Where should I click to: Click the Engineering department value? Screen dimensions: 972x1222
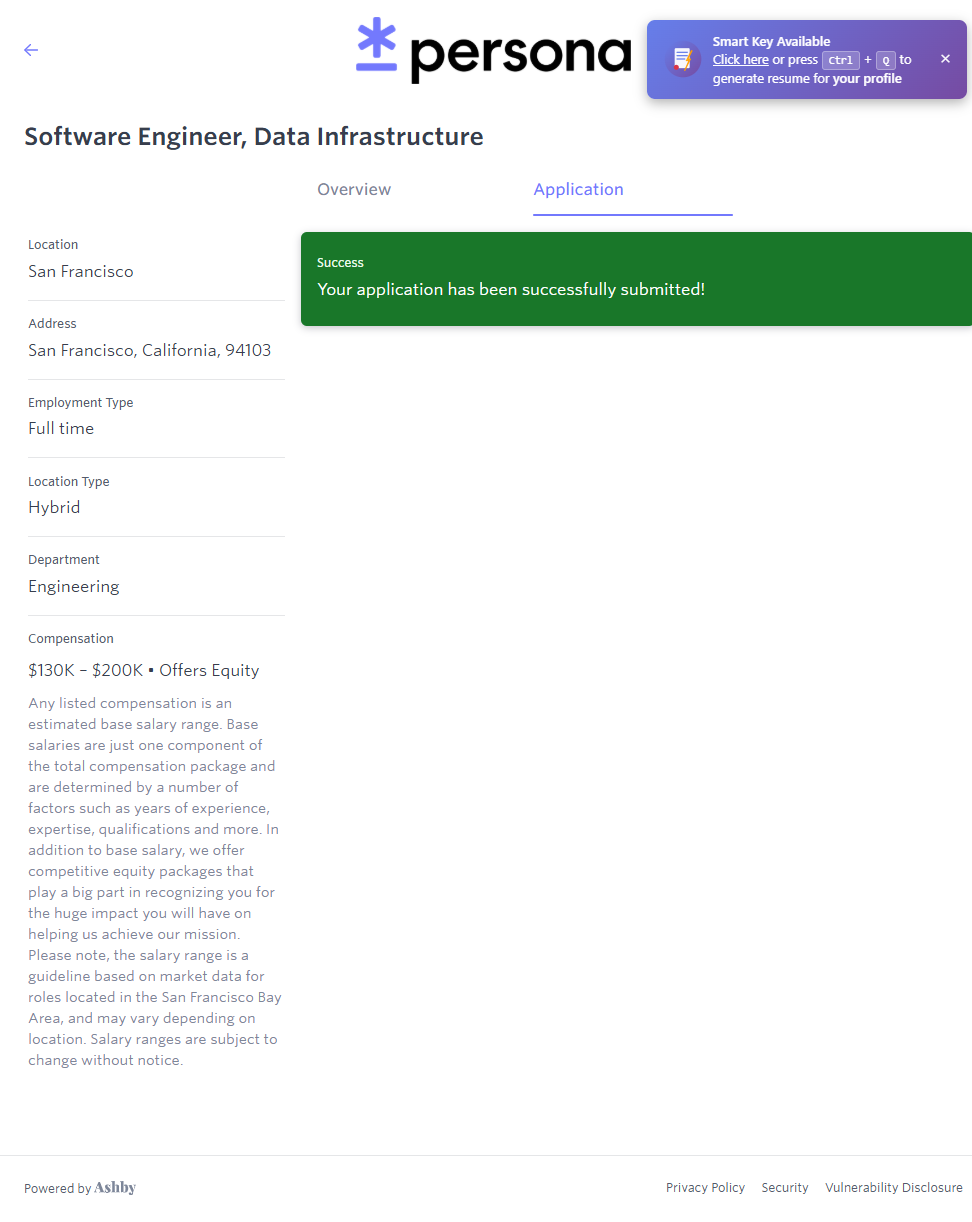(x=73, y=587)
